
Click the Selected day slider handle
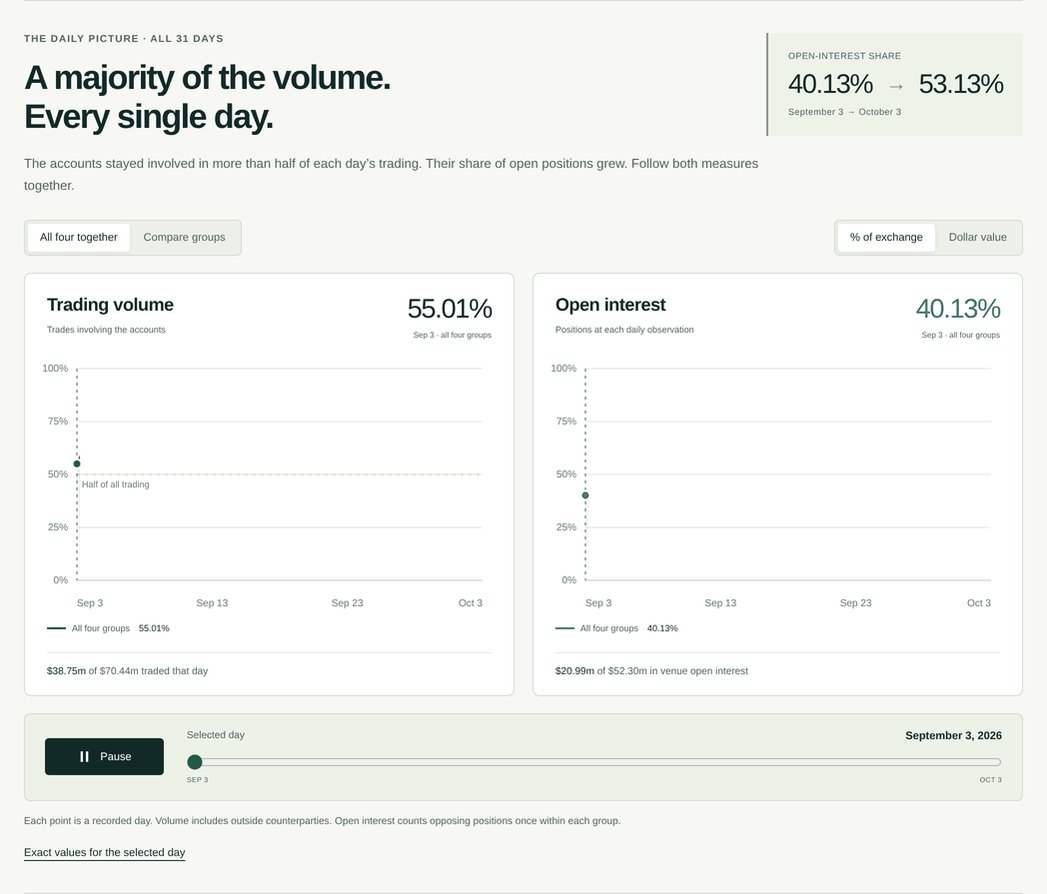pos(195,762)
